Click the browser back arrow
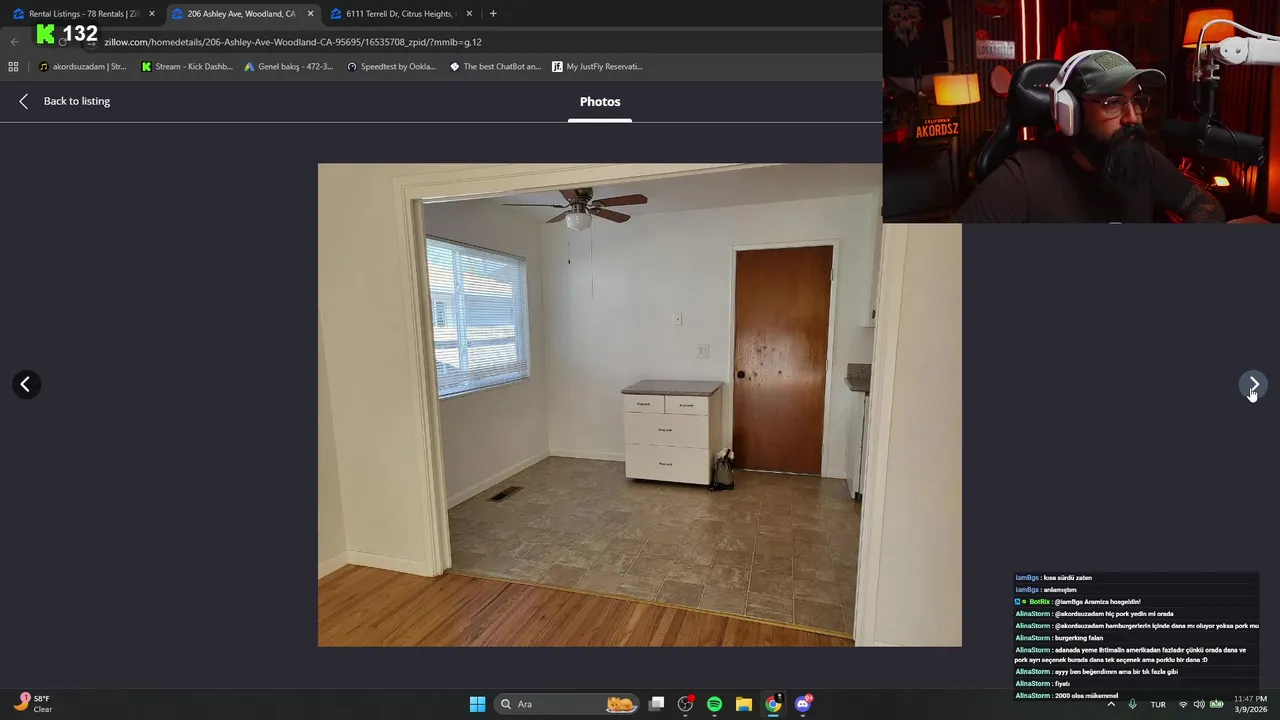The width and height of the screenshot is (1280, 720). point(14,42)
